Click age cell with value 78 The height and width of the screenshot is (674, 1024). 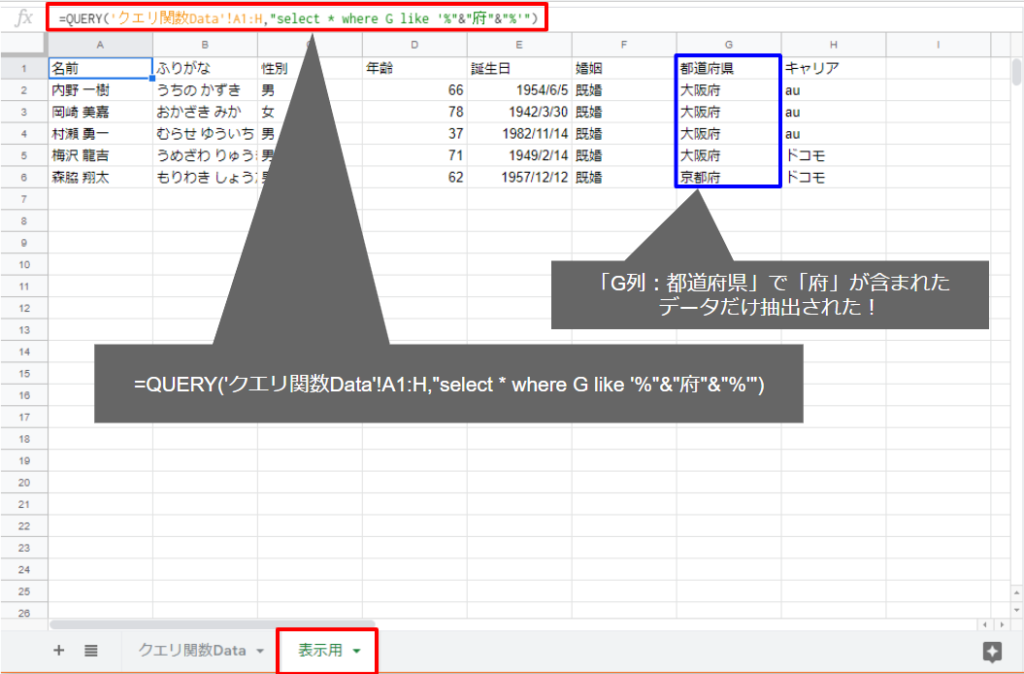click(415, 112)
